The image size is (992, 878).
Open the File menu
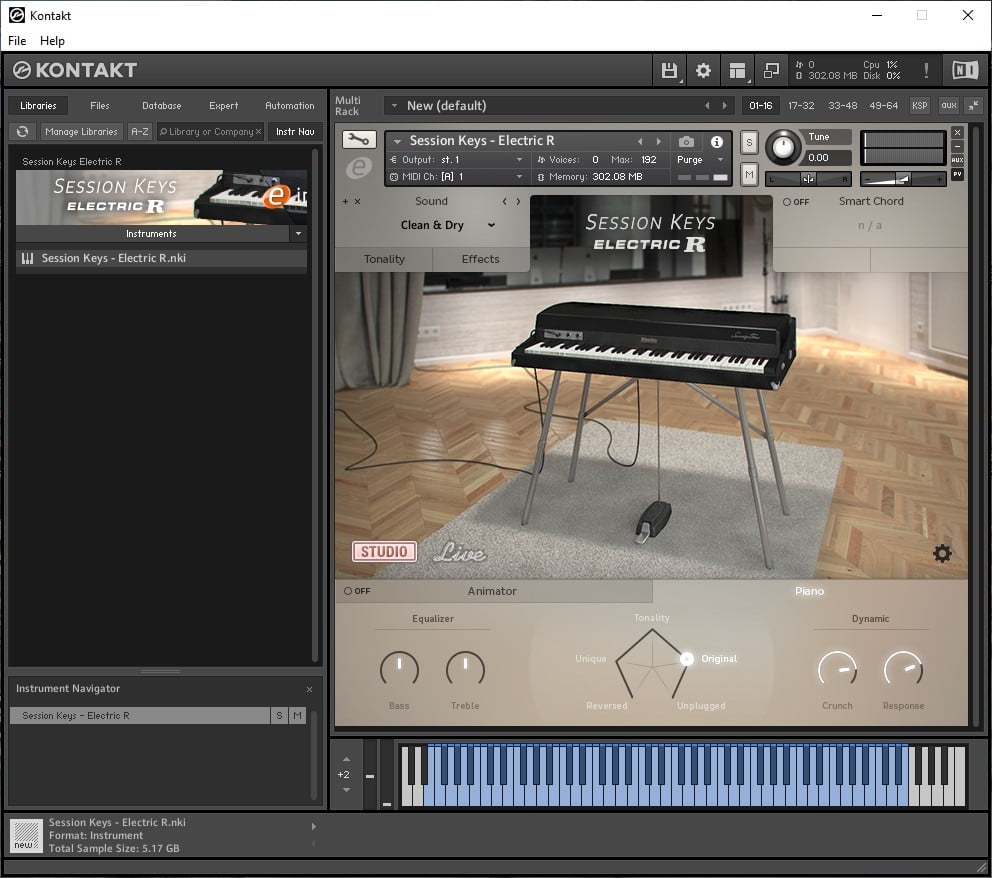pyautogui.click(x=17, y=40)
